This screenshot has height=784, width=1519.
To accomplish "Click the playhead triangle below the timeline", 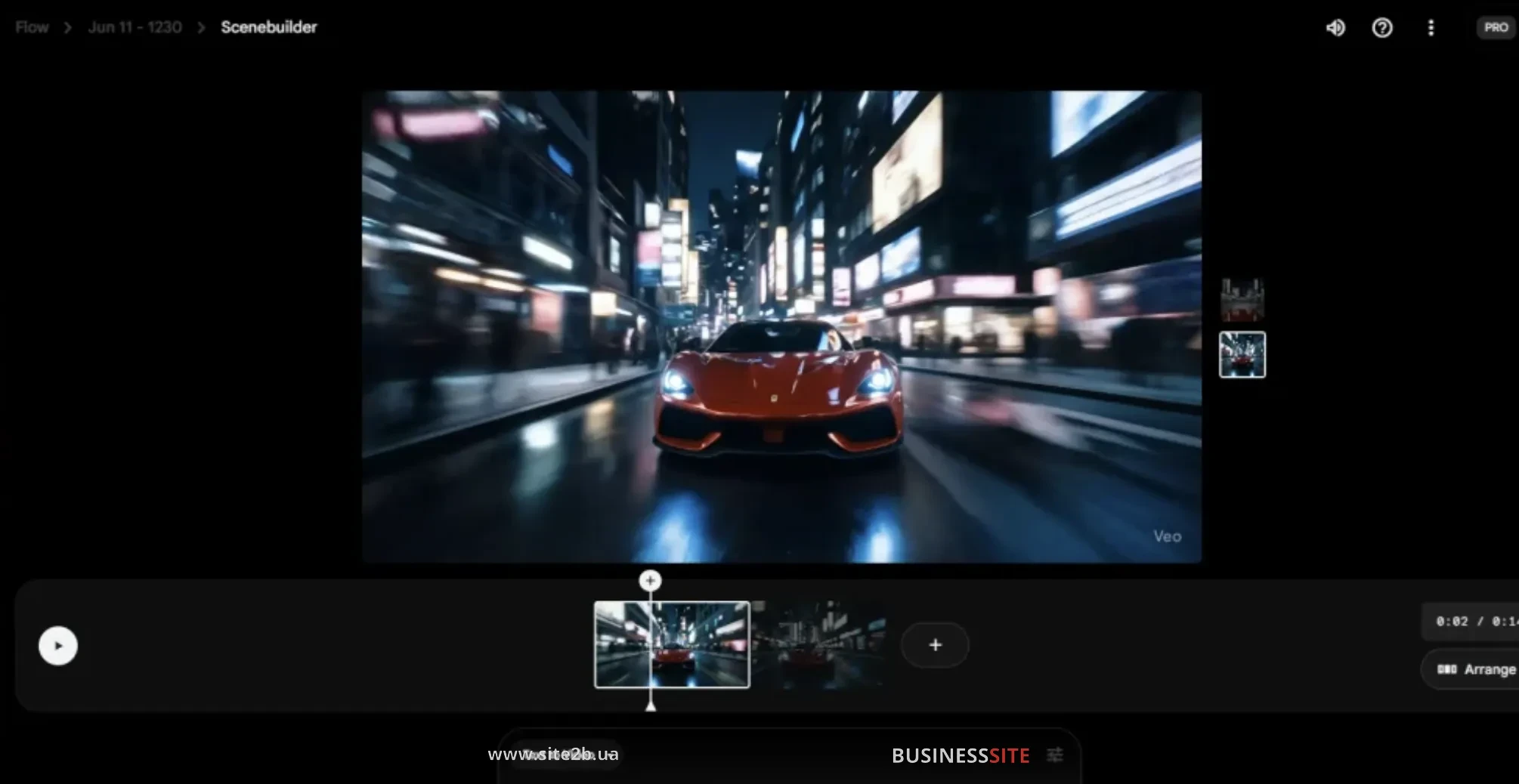I will [x=651, y=705].
